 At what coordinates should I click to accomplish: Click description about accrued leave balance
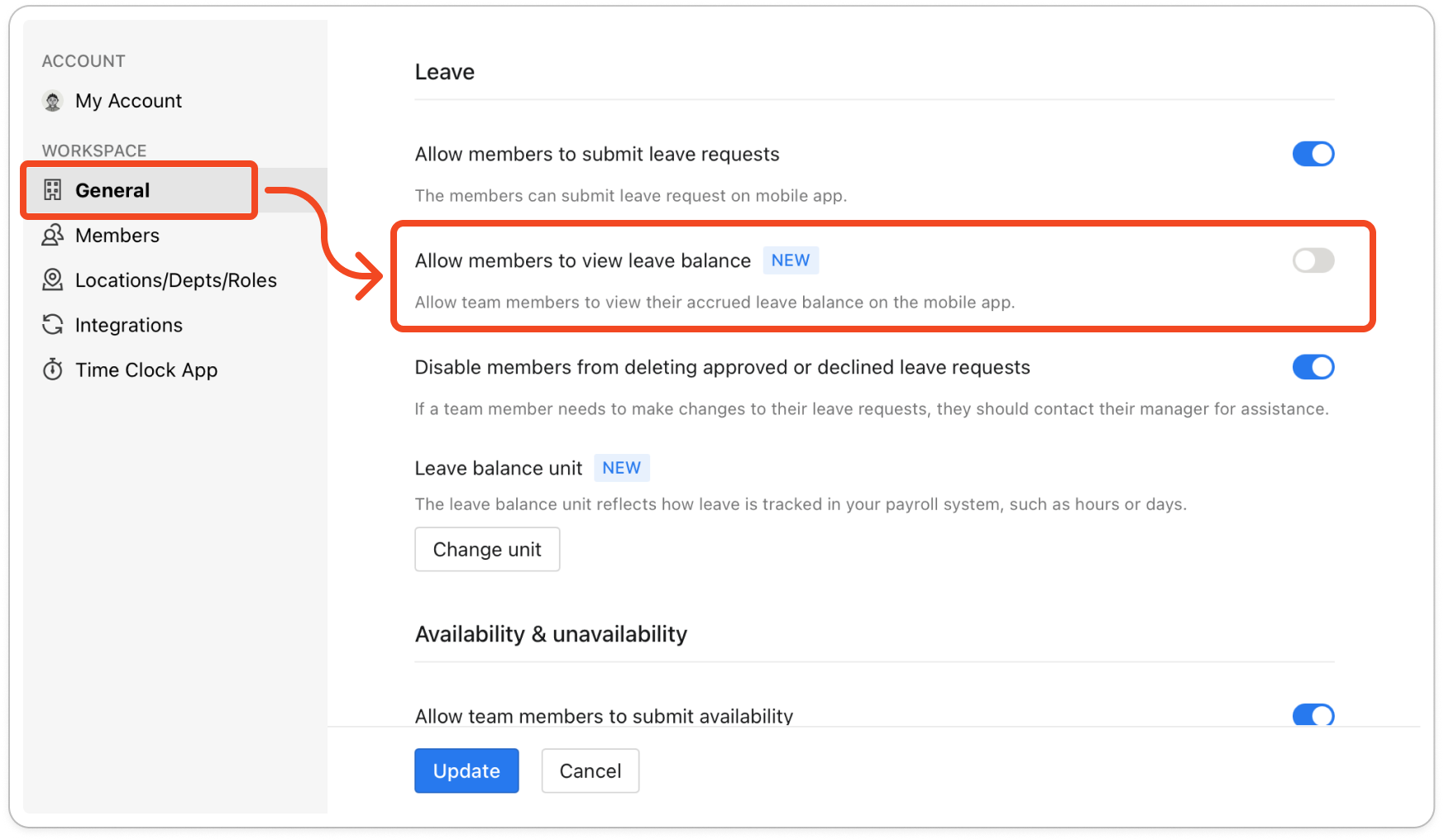pyautogui.click(x=715, y=303)
